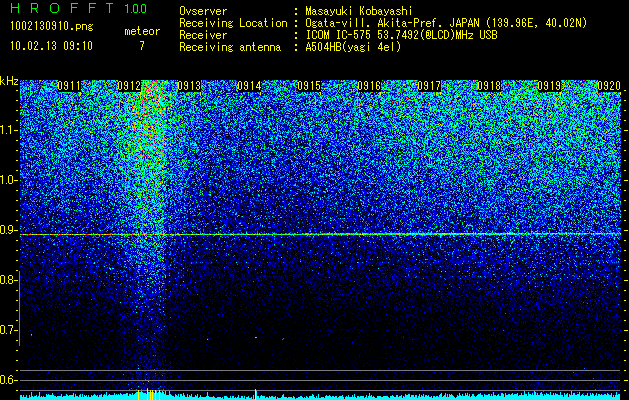Screen dimensions: 629x400
Task: Click the Receiving Location field label
Action: click(x=233, y=23)
